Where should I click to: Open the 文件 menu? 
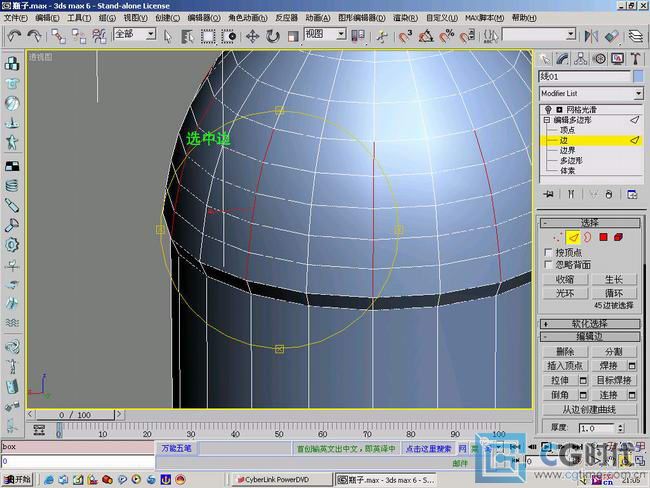click(16, 18)
